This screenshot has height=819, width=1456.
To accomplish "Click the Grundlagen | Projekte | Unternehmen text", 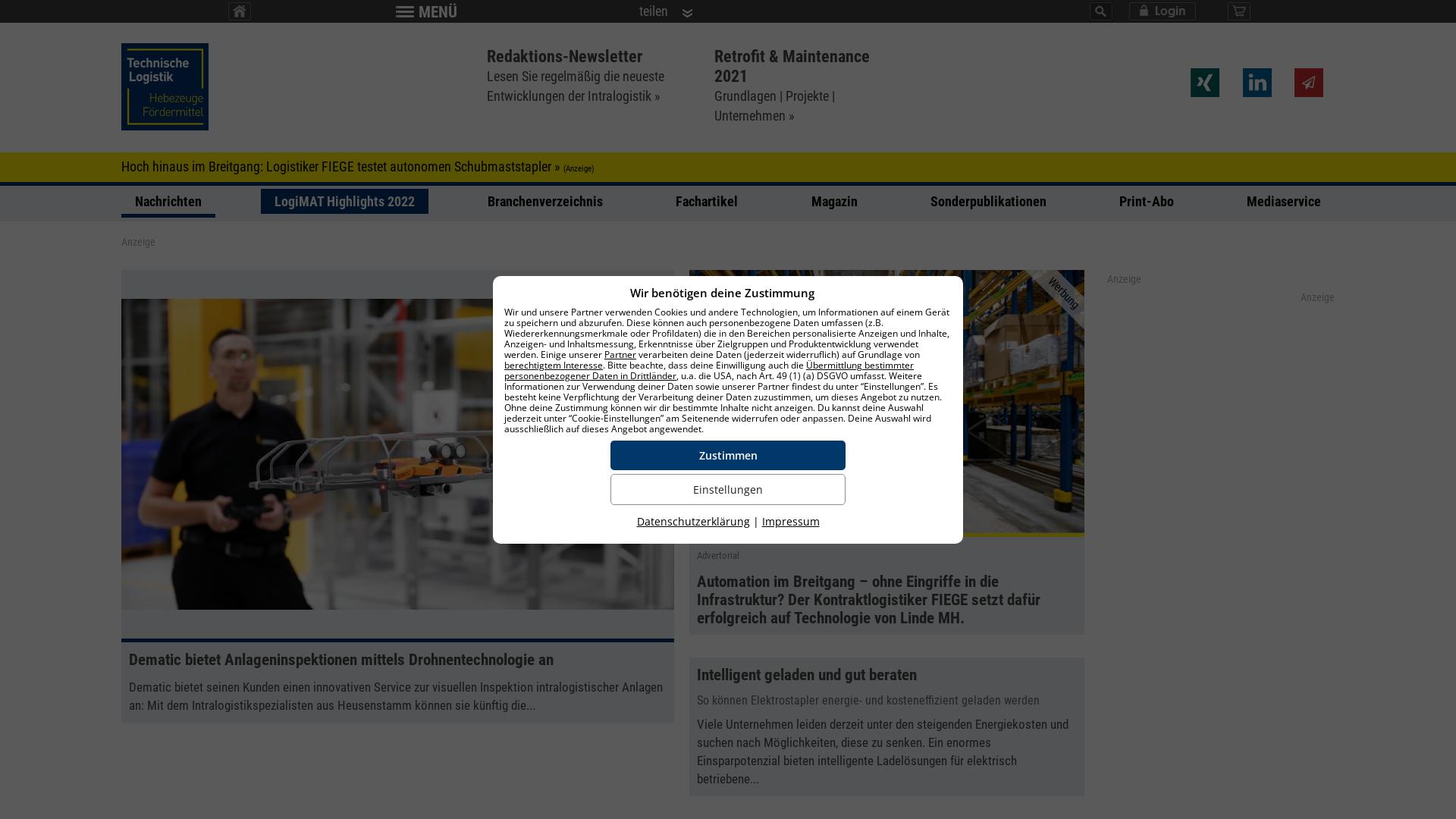I will tap(774, 106).
